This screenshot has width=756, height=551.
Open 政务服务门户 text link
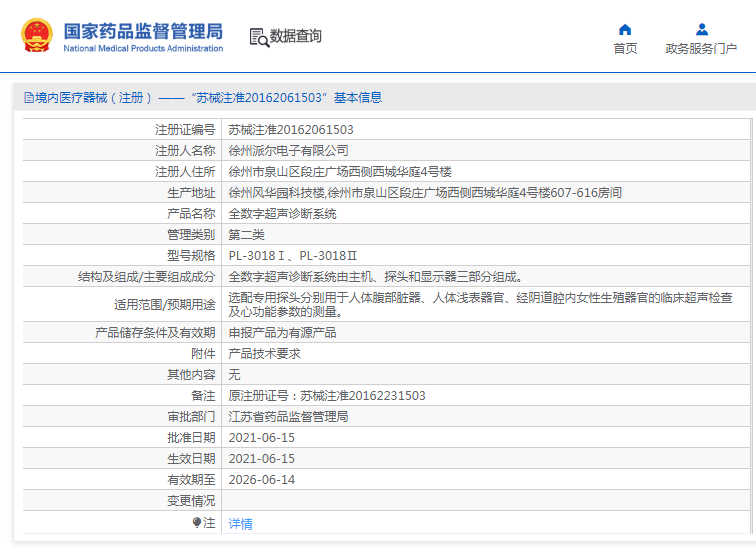(x=701, y=49)
